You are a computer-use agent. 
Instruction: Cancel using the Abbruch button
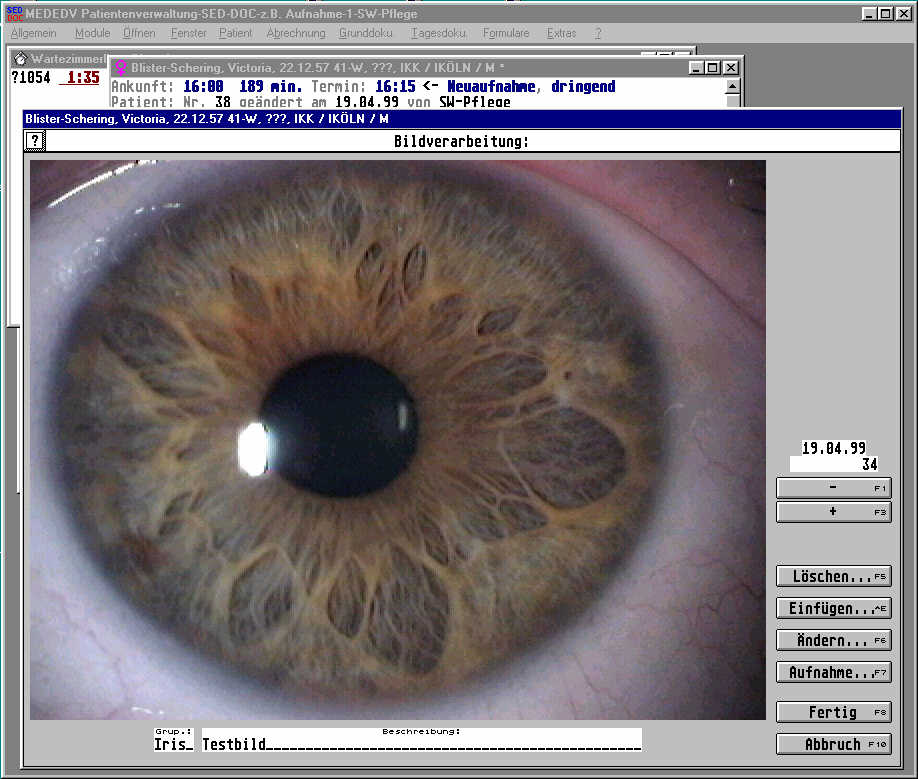pos(833,745)
